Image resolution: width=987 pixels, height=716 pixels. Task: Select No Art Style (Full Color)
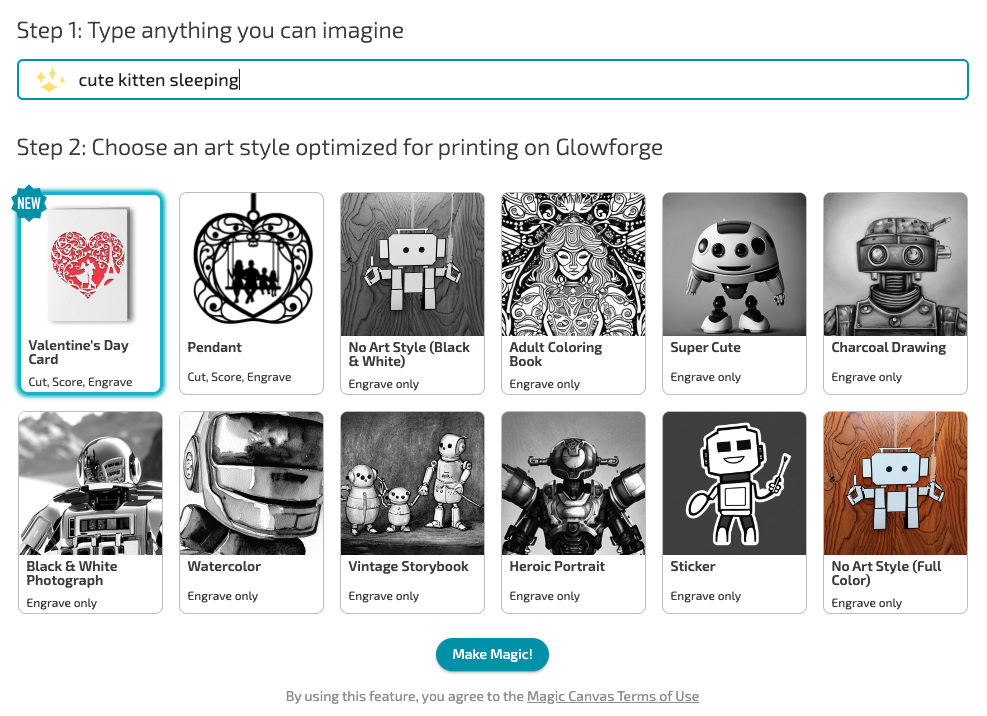[895, 512]
